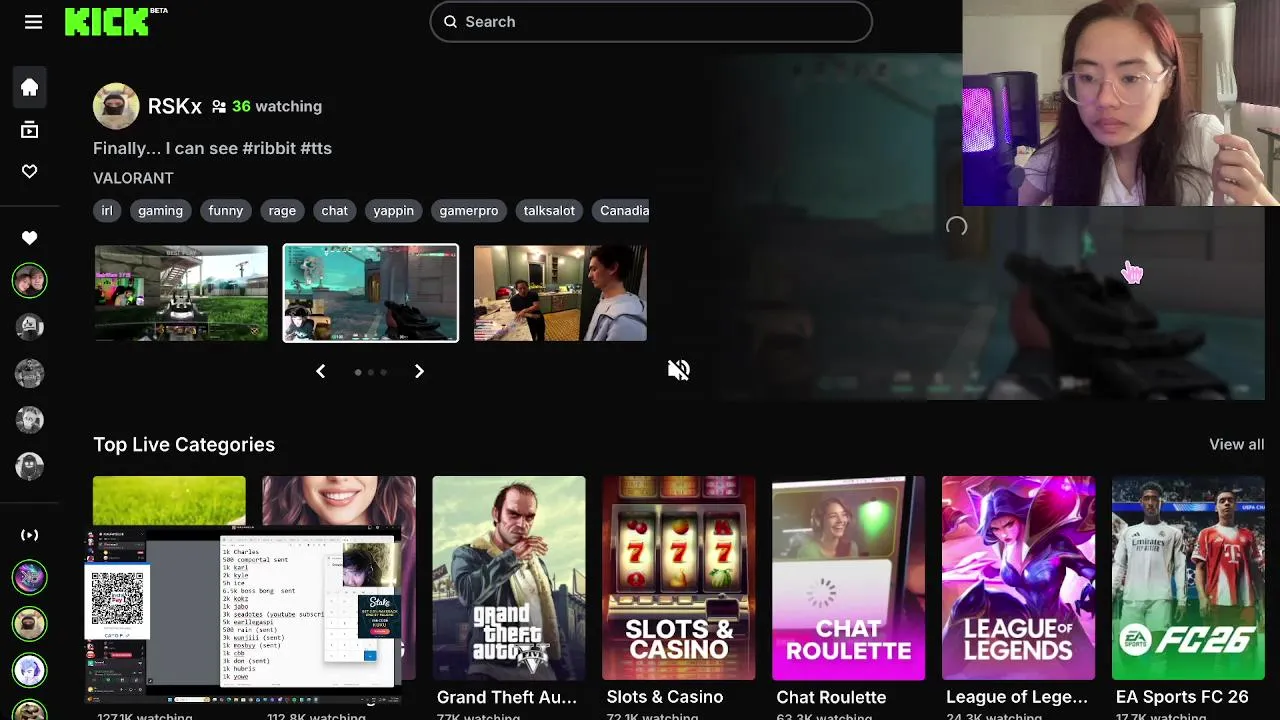The height and width of the screenshot is (720, 1280).
Task: Choose the first carousel stream thumbnail
Action: click(x=181, y=293)
